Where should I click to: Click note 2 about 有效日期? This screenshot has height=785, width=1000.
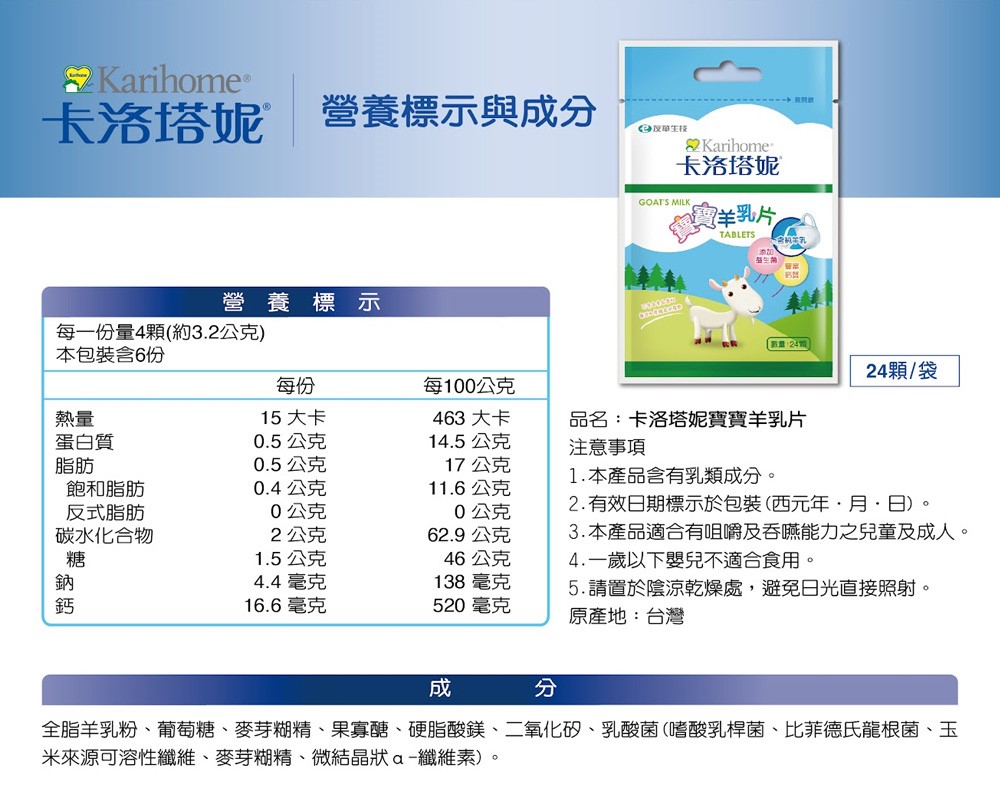point(749,503)
